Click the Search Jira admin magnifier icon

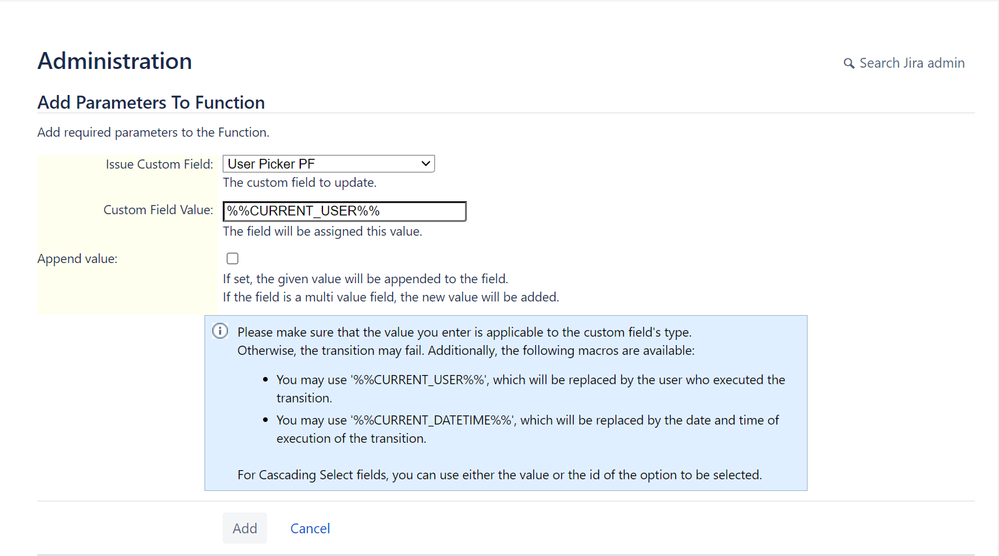pyautogui.click(x=849, y=64)
